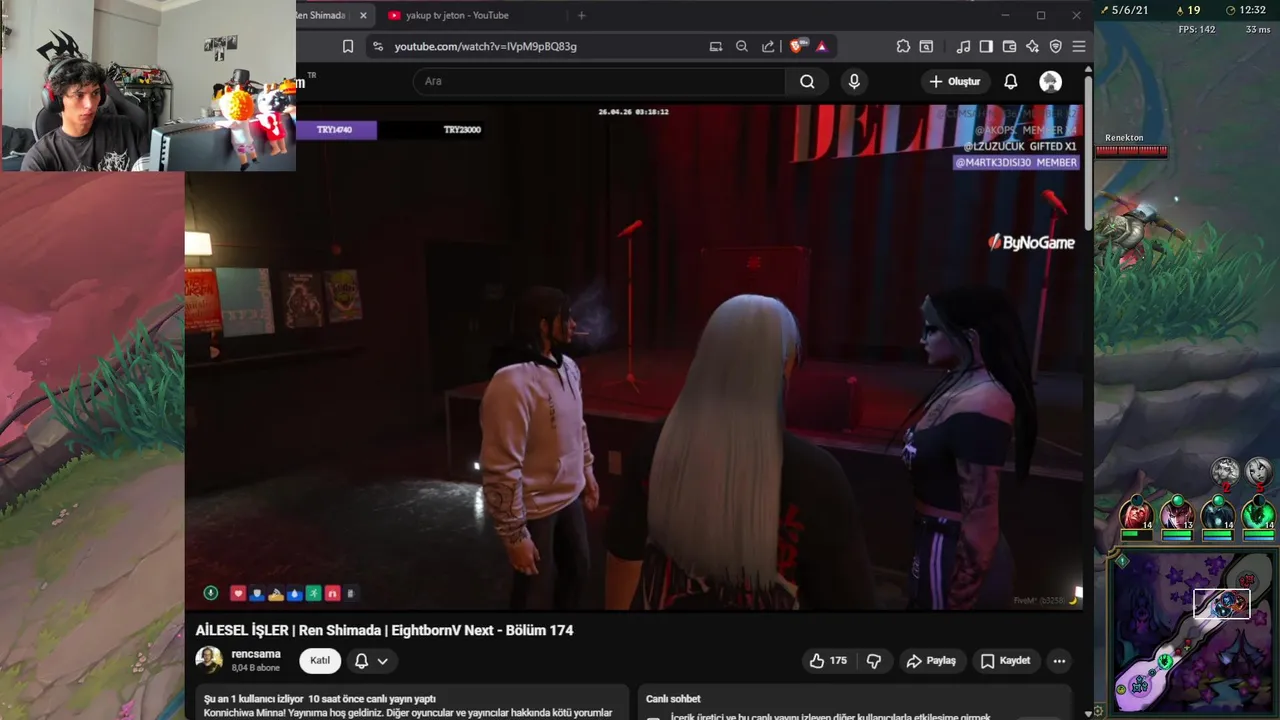Open the site information icon in the address bar

pyautogui.click(x=377, y=46)
